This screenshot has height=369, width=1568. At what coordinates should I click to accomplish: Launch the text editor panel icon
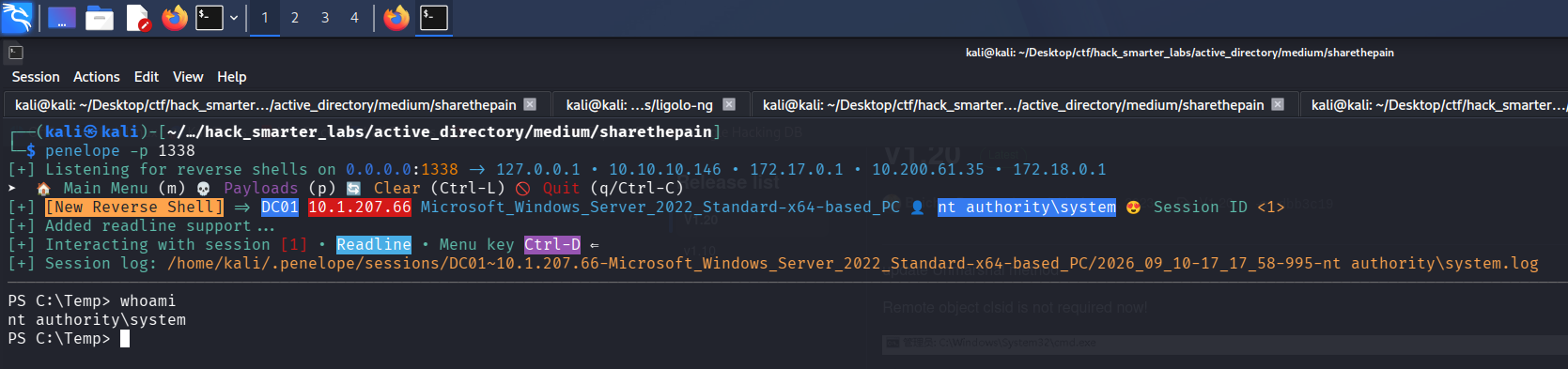[138, 18]
